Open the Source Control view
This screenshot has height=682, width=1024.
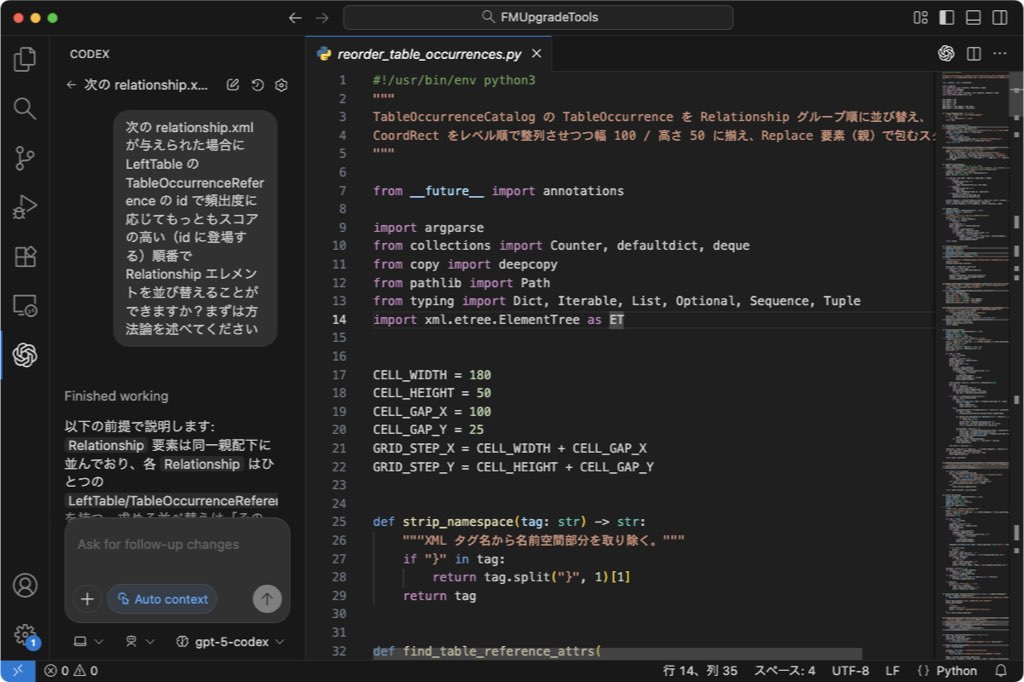point(25,158)
